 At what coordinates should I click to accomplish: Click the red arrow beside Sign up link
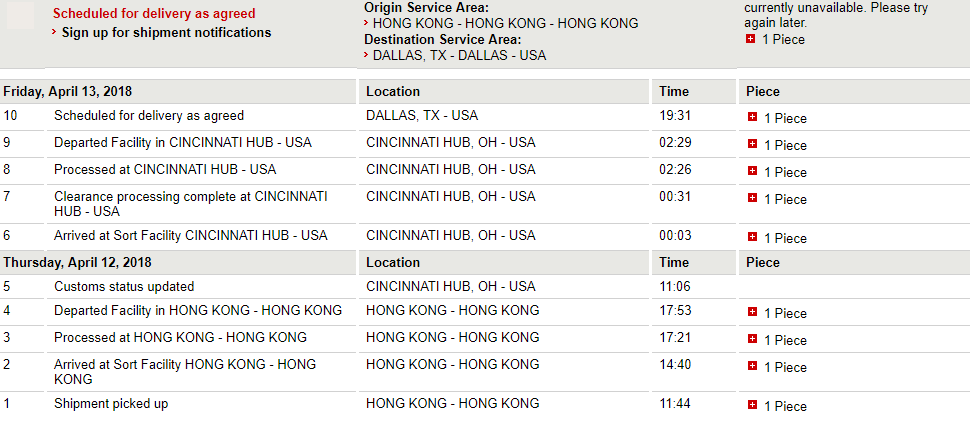[55, 31]
